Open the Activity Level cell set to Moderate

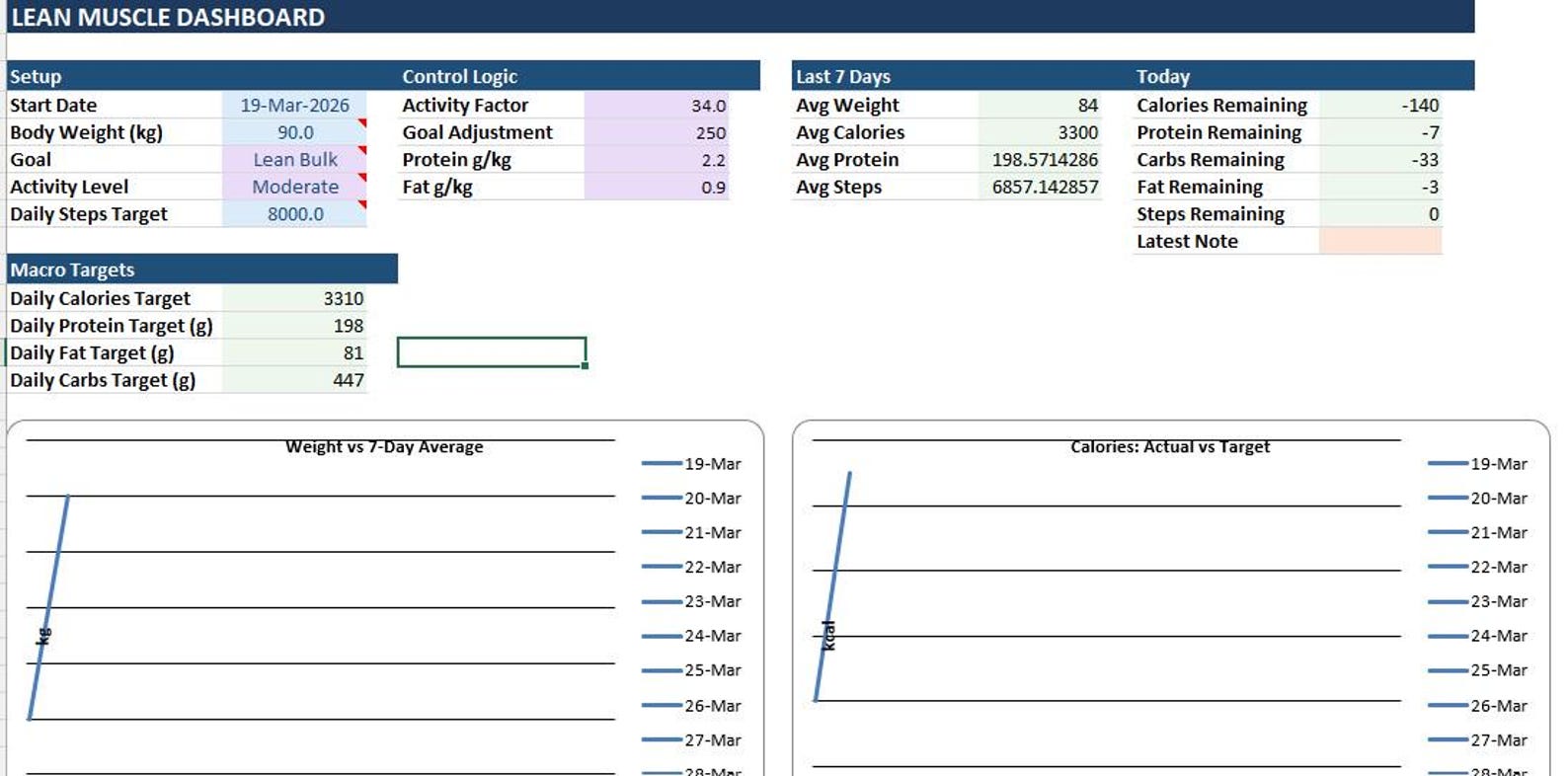(294, 187)
